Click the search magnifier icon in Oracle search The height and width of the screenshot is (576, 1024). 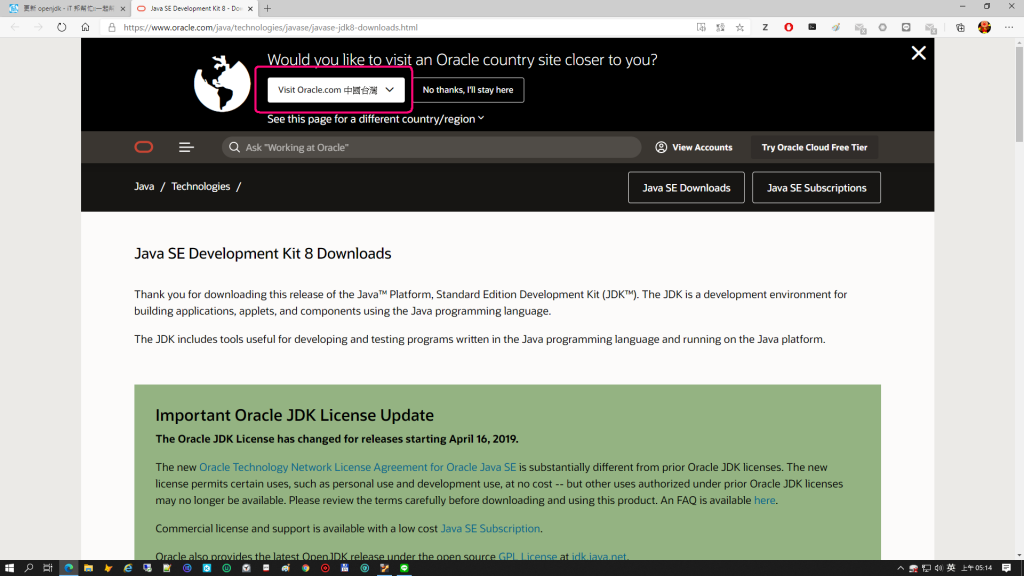point(234,147)
